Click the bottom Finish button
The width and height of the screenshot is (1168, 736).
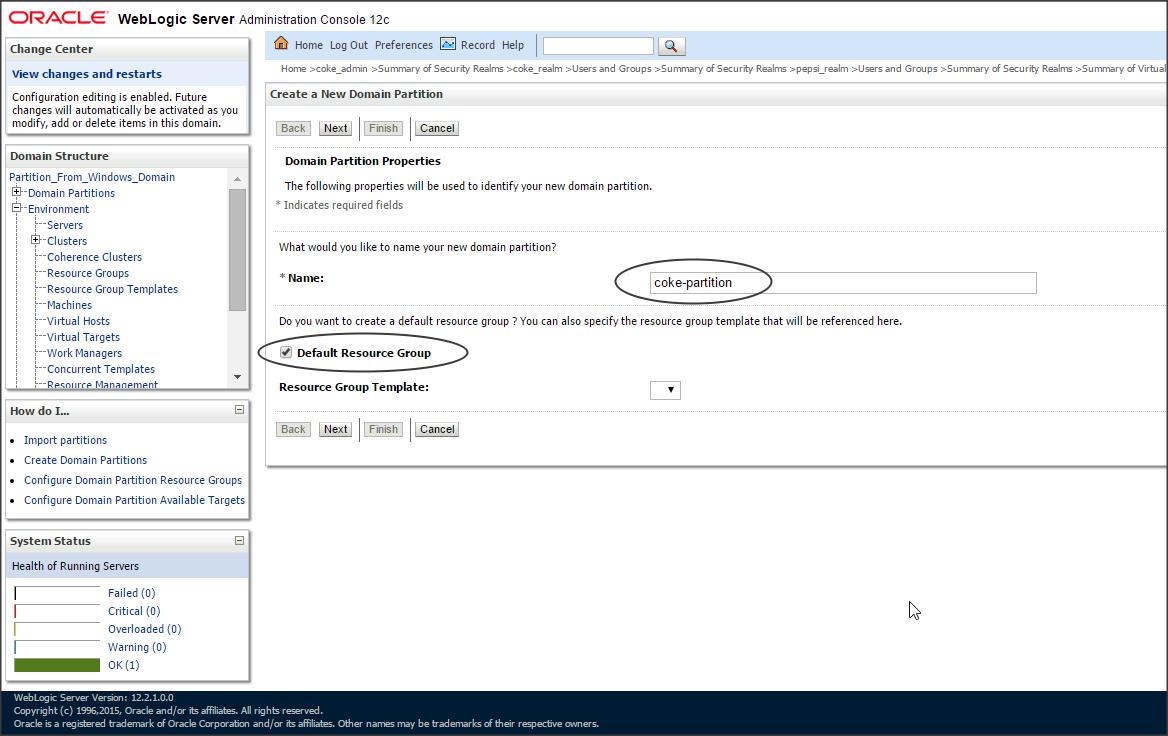[x=384, y=429]
